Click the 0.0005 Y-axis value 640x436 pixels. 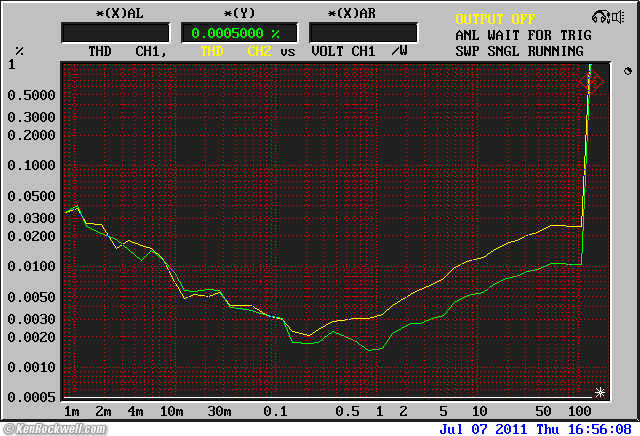click(31, 397)
